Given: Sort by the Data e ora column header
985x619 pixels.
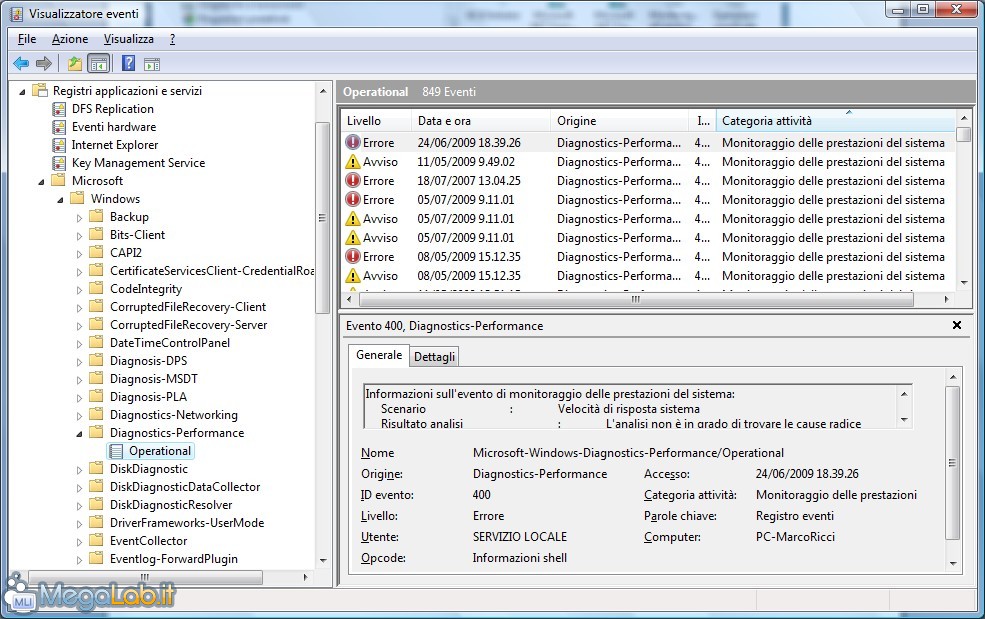Looking at the screenshot, I should click(481, 121).
